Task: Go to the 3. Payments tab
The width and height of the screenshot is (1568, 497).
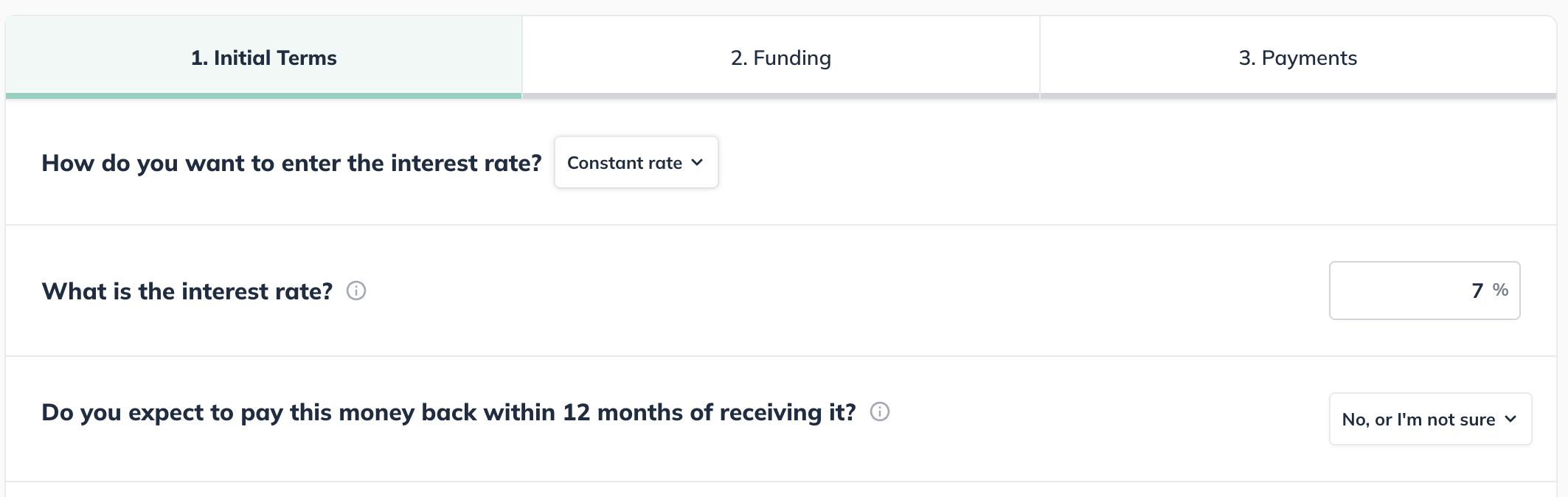Action: (x=1297, y=58)
